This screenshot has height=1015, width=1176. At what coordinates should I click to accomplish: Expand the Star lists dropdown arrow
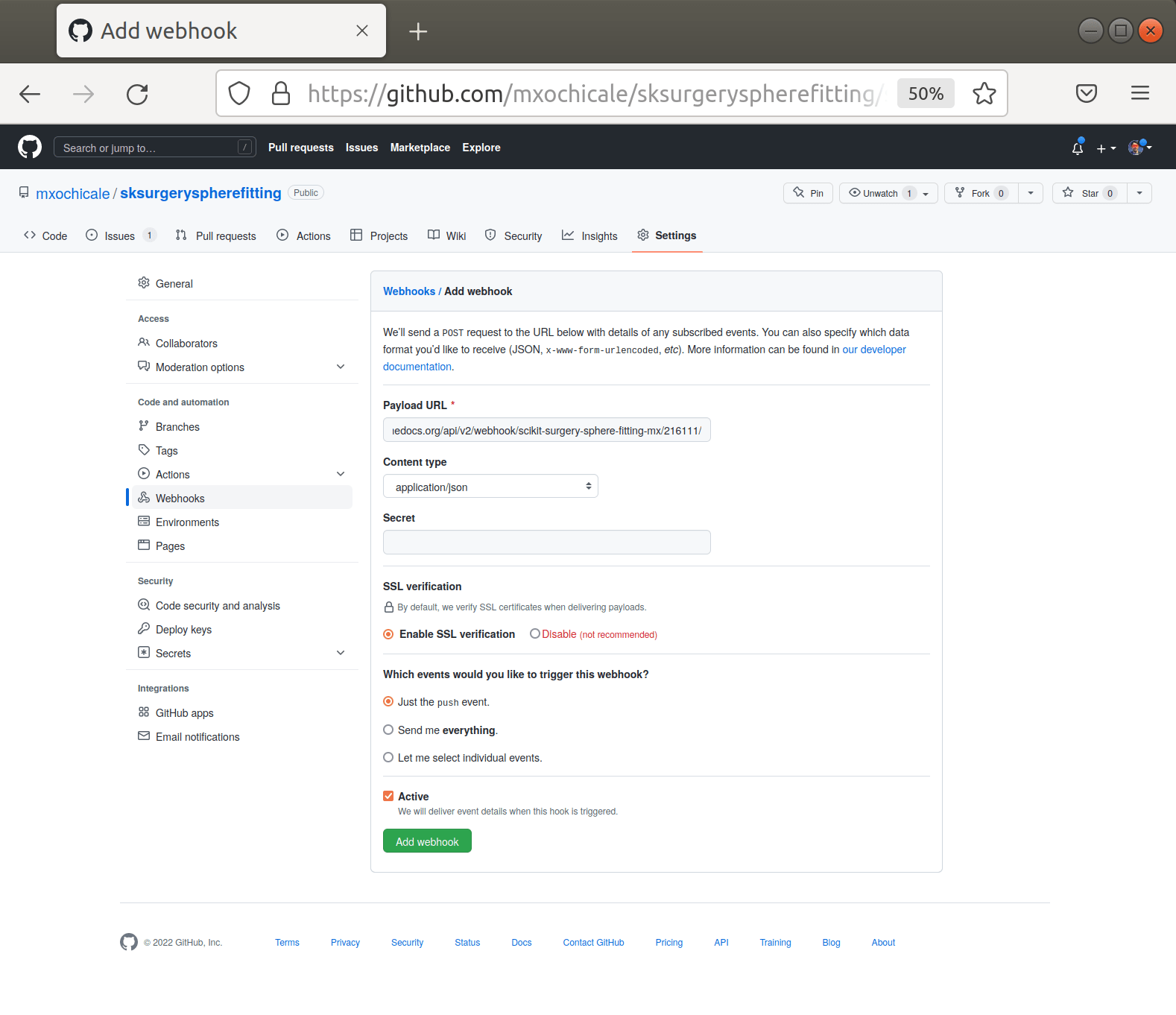1139,193
